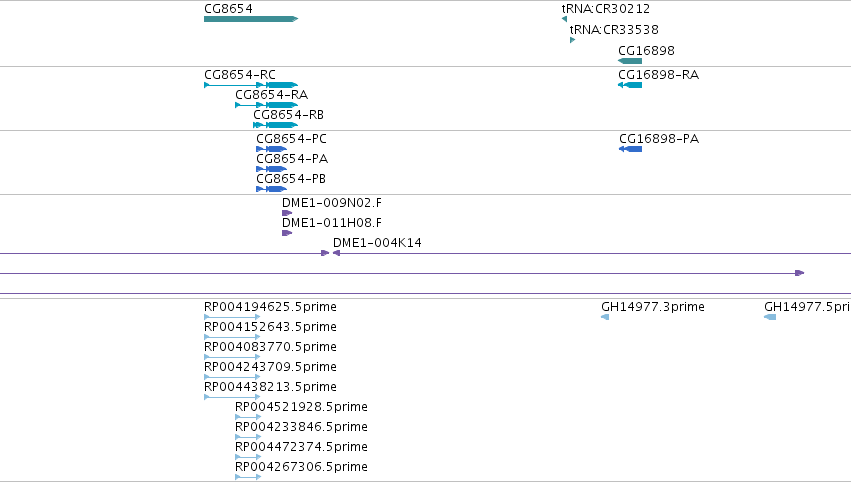This screenshot has height=482, width=851.
Task: Click the DME1-004K14 label
Action: click(377, 243)
